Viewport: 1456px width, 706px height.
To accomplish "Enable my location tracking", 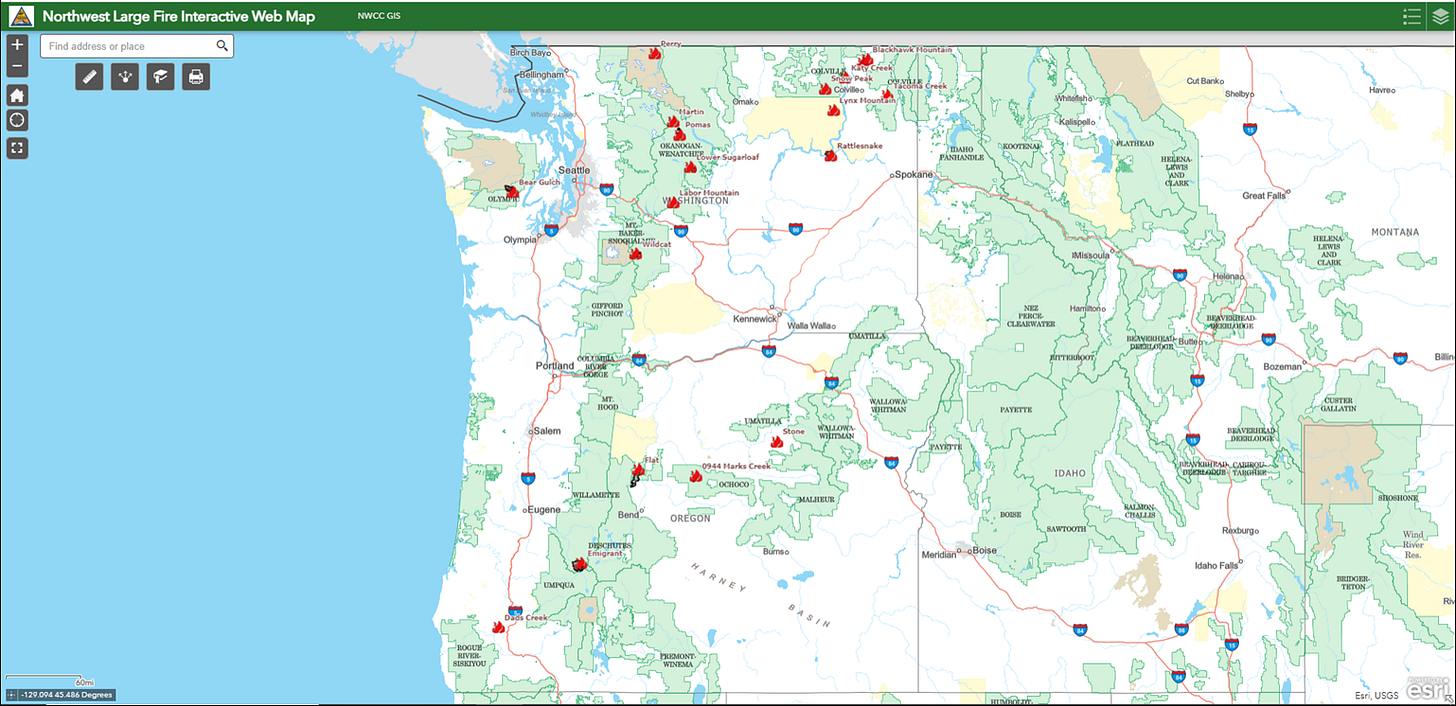I will (x=16, y=120).
